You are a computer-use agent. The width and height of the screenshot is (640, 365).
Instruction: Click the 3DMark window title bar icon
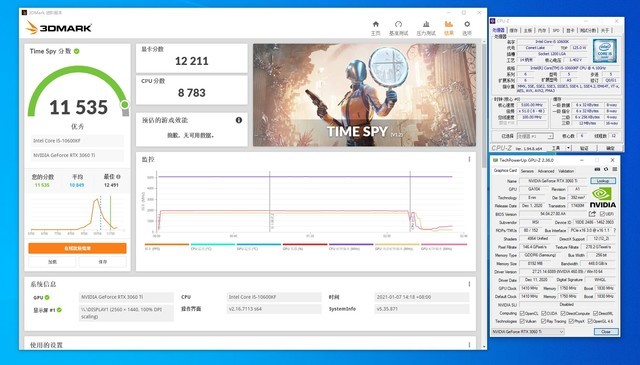pyautogui.click(x=24, y=13)
